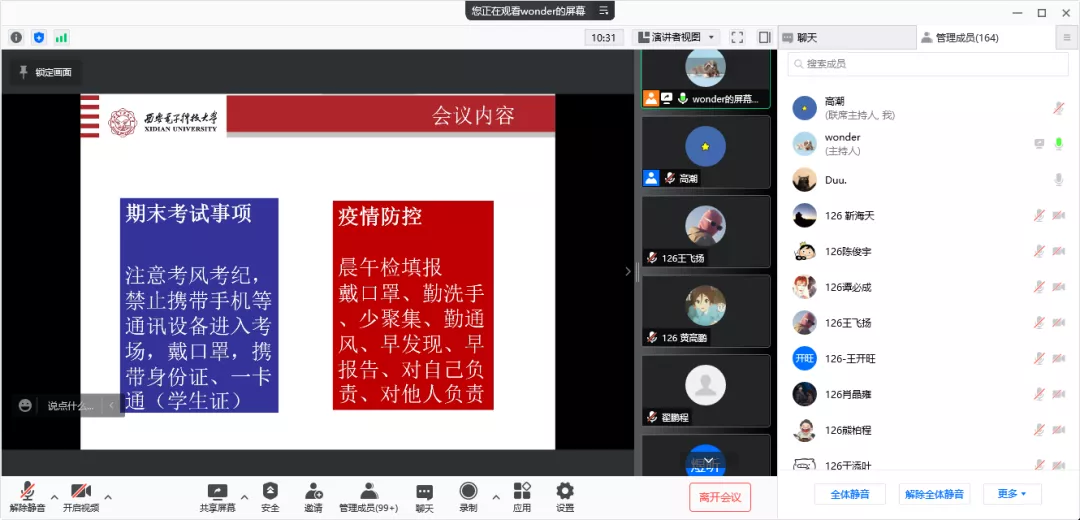Image resolution: width=1080 pixels, height=520 pixels.
Task: Click the 邀请 invite icon
Action: [313, 491]
